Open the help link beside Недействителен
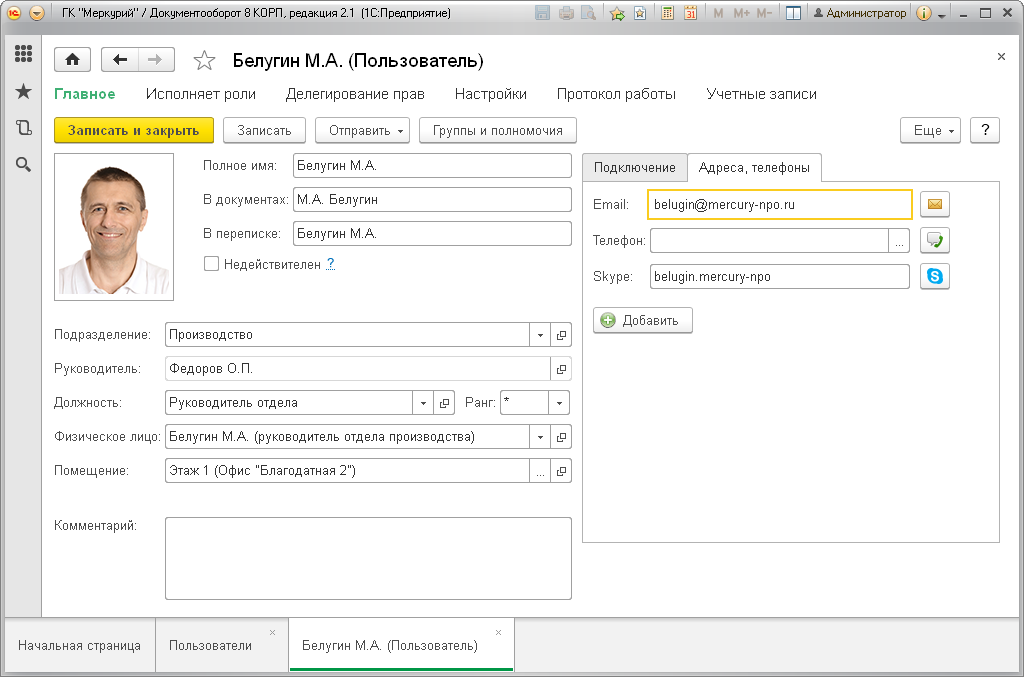Viewport: 1024px width, 677px height. point(330,264)
